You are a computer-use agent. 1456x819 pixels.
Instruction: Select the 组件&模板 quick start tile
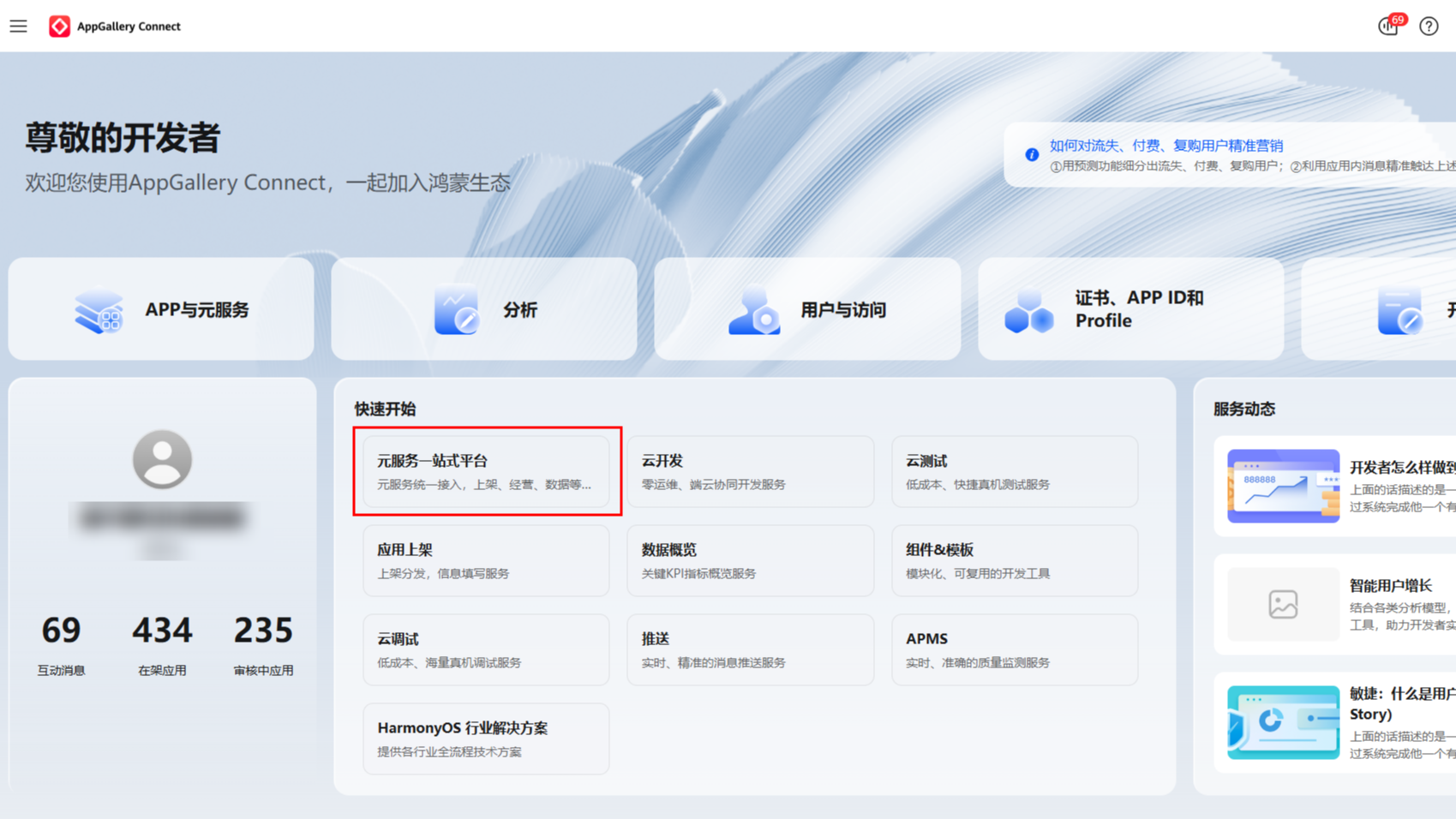click(1015, 560)
